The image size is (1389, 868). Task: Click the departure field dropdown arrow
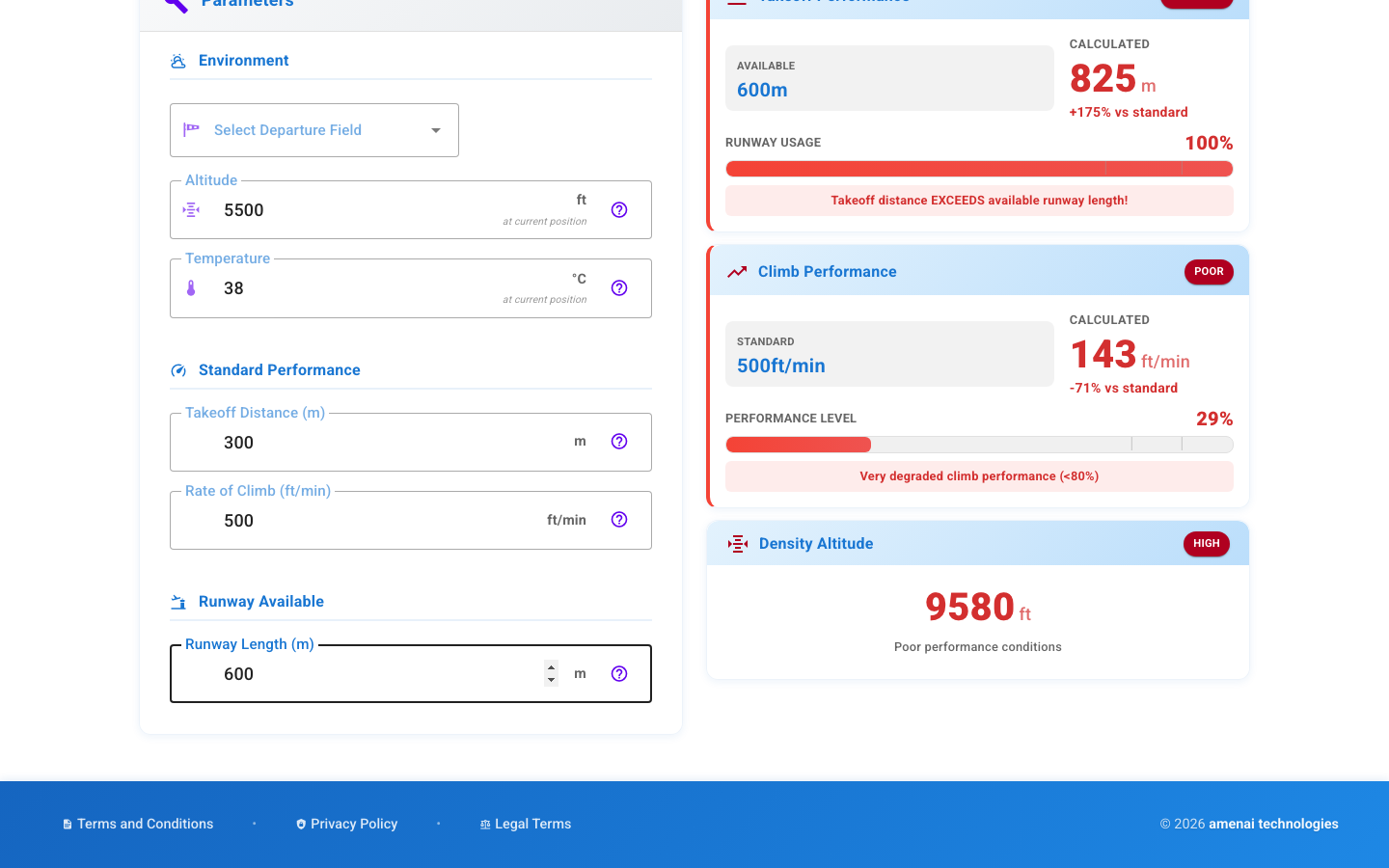pyautogui.click(x=436, y=130)
